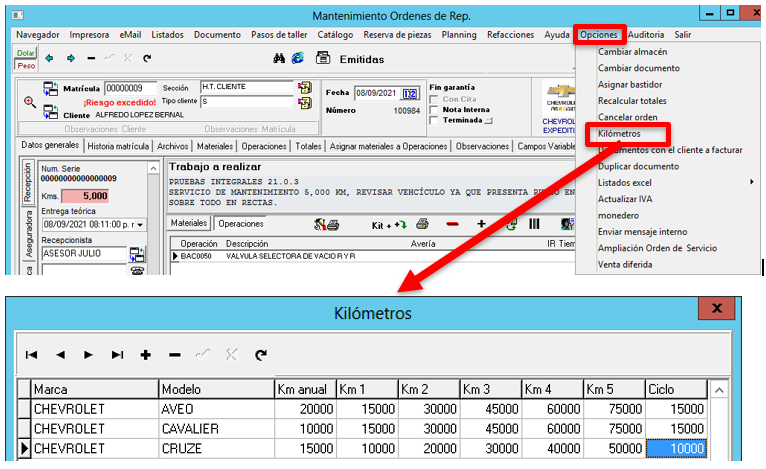
Task: Check the Con Cita checkbox
Action: 434,99
